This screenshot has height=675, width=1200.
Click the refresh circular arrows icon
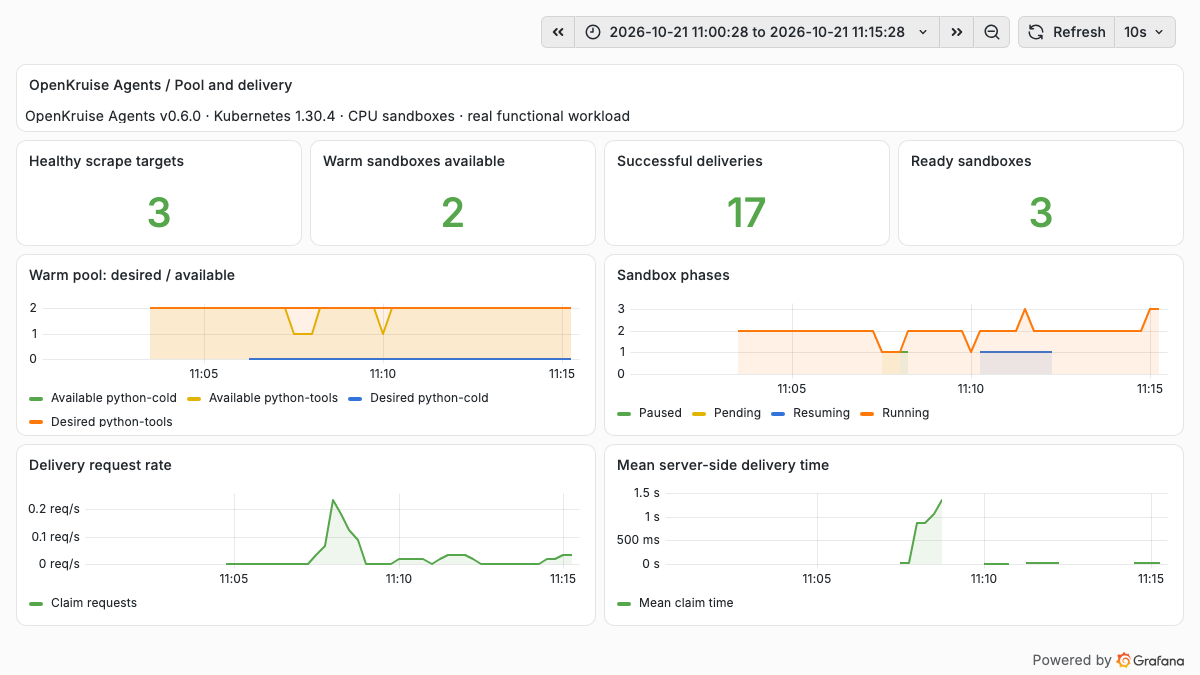(x=1036, y=32)
